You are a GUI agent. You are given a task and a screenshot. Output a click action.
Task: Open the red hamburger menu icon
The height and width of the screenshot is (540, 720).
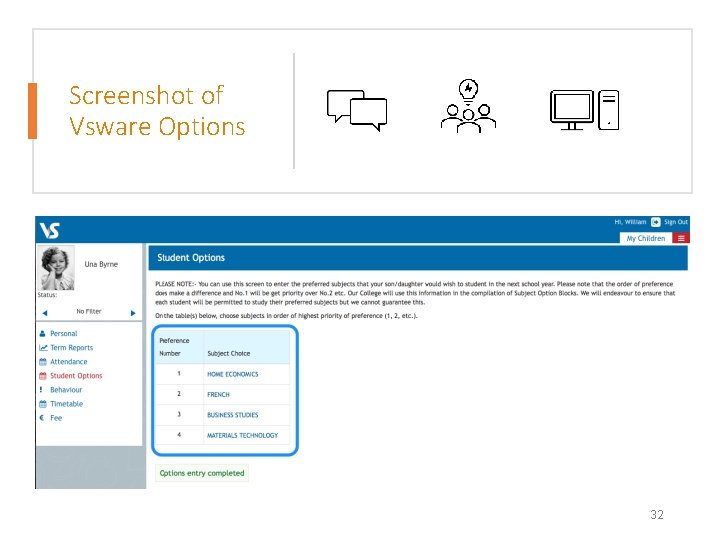tap(681, 238)
